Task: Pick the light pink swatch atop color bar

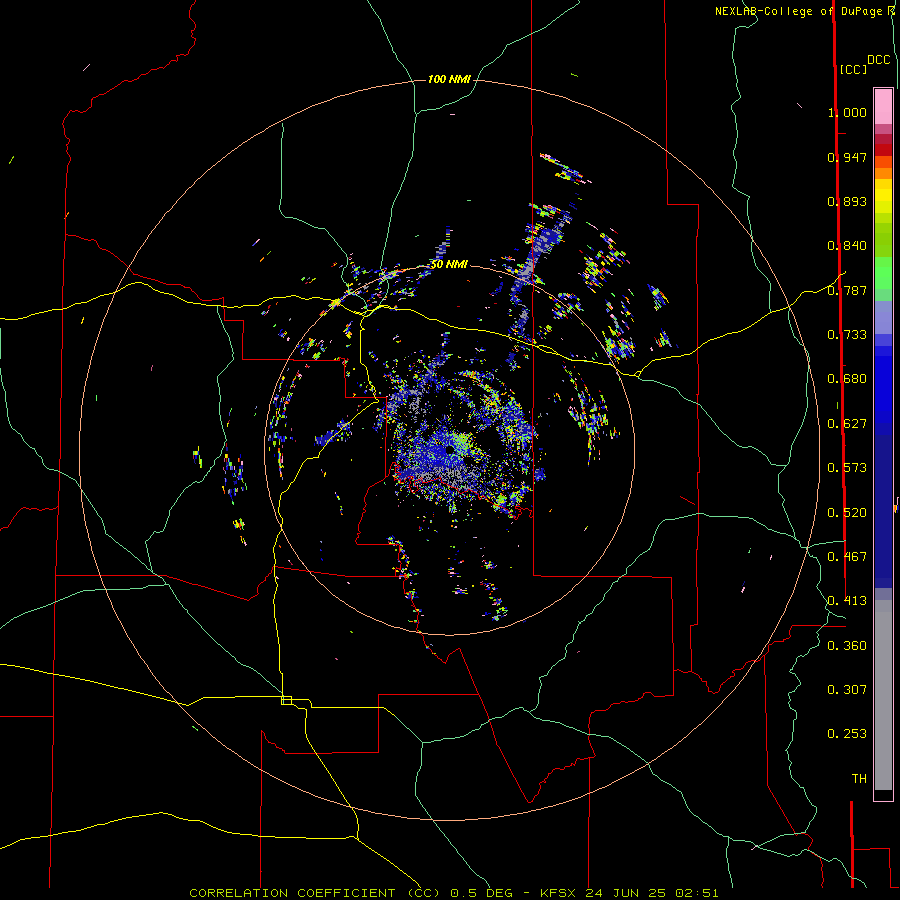Action: (883, 106)
